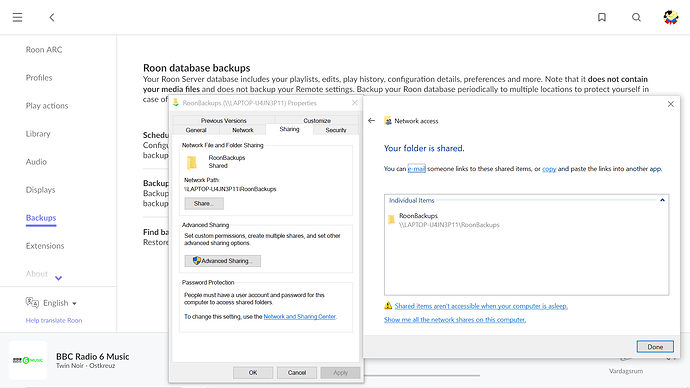Open Roon search magnifier icon
This screenshot has width=690, height=388.
pyautogui.click(x=636, y=17)
